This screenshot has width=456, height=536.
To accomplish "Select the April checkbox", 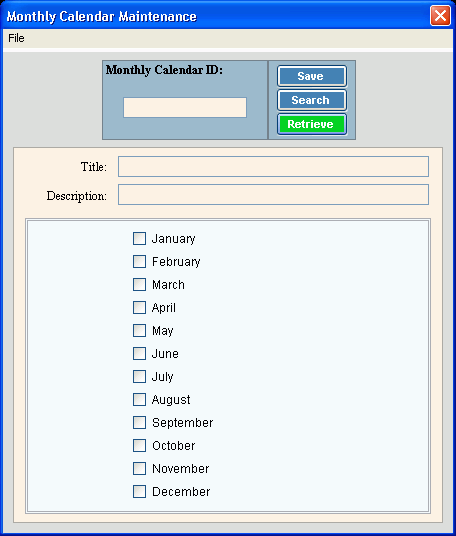I will tap(139, 307).
